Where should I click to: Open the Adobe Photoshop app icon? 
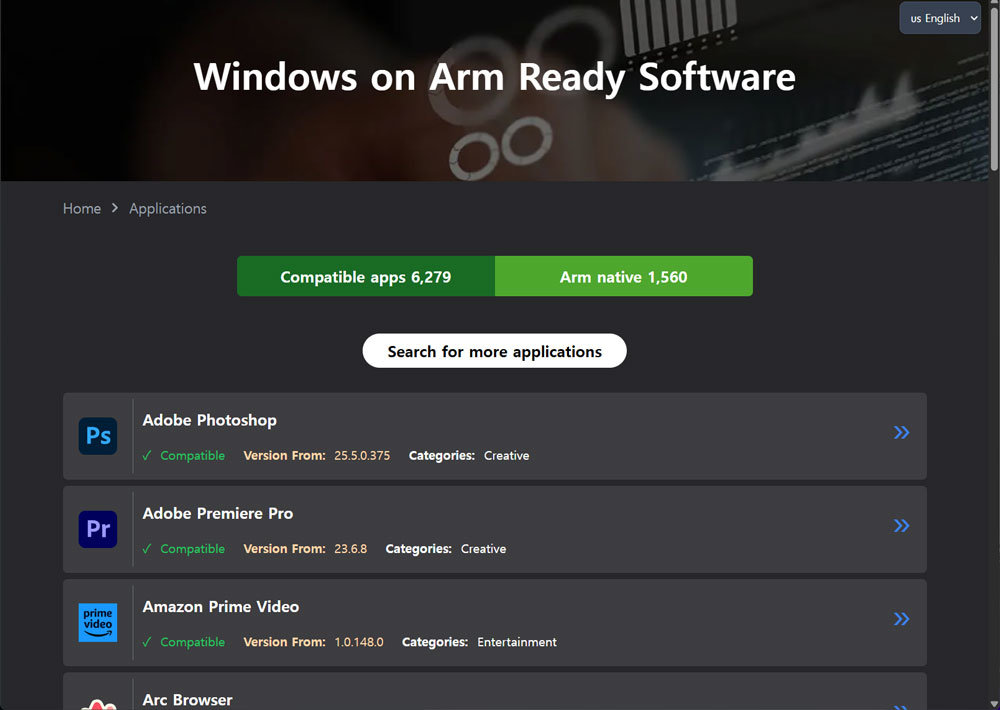click(98, 436)
